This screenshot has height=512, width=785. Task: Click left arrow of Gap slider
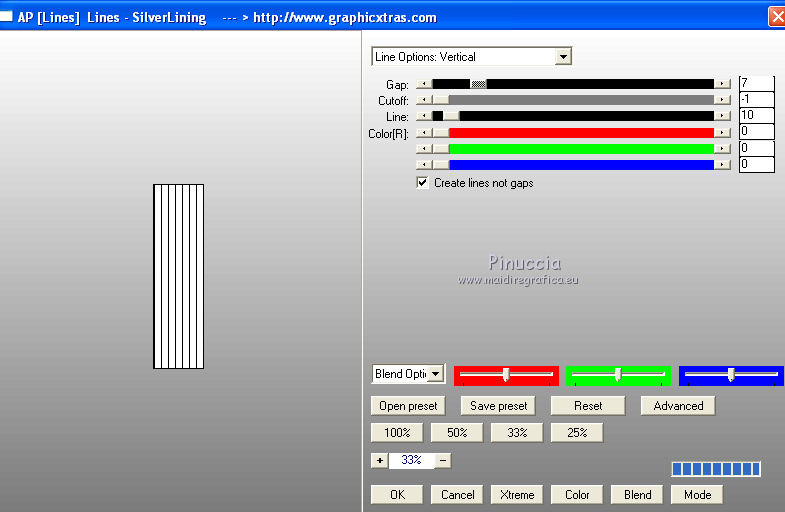pos(424,84)
